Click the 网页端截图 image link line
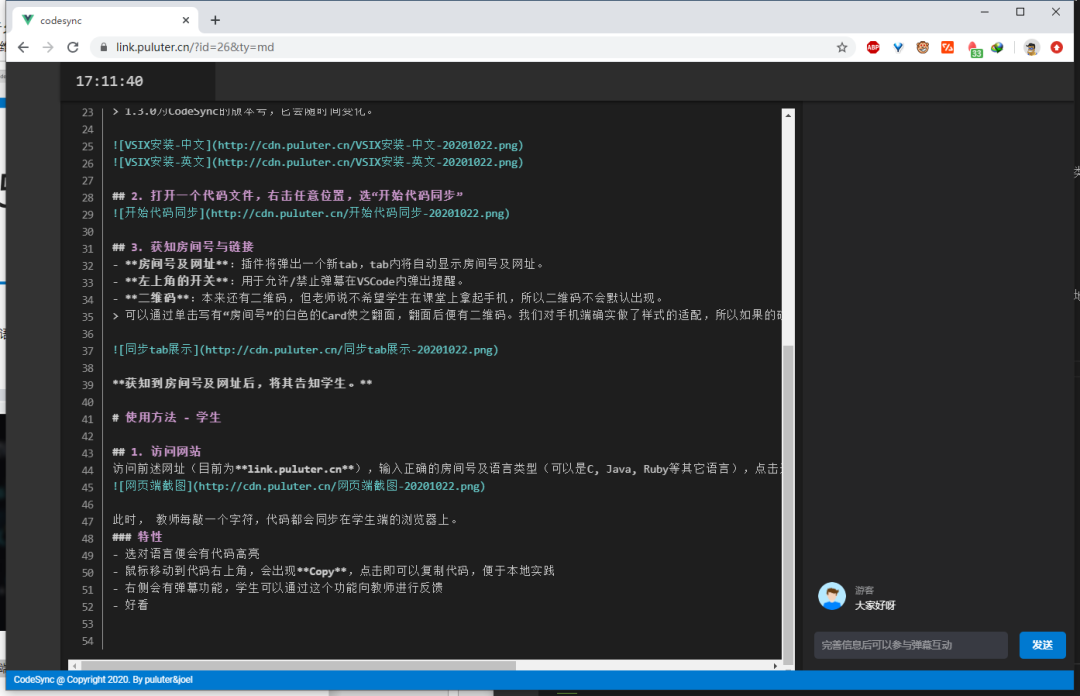Image resolution: width=1080 pixels, height=696 pixels. point(299,487)
